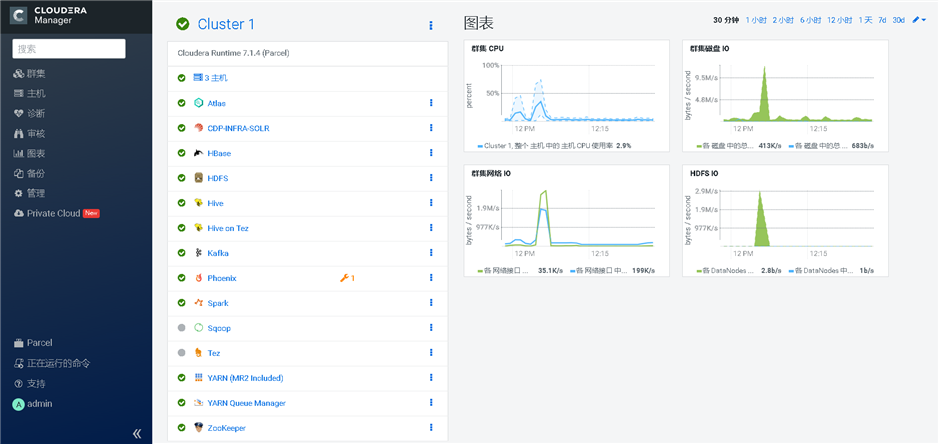Screen dimensions: 939x444
Task: Open Spark actions kebab menu
Action: pos(431,303)
